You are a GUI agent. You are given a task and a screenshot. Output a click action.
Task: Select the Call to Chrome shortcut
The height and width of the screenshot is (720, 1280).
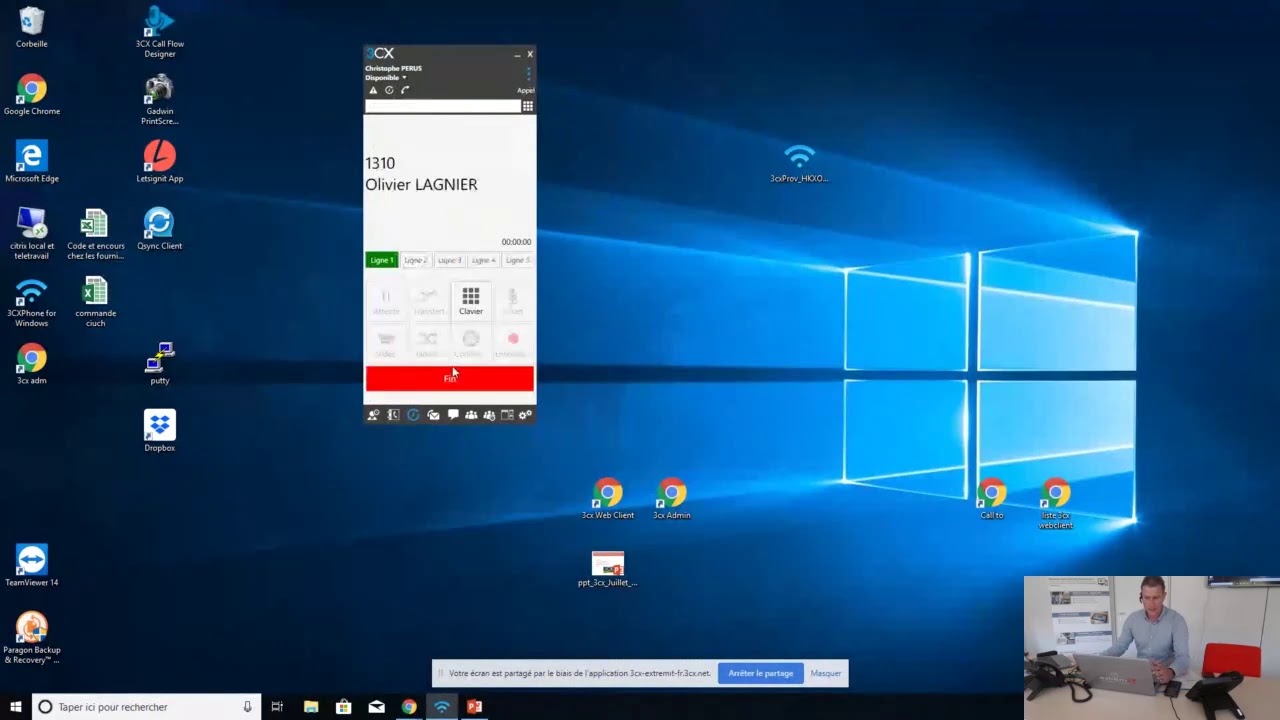coord(992,499)
